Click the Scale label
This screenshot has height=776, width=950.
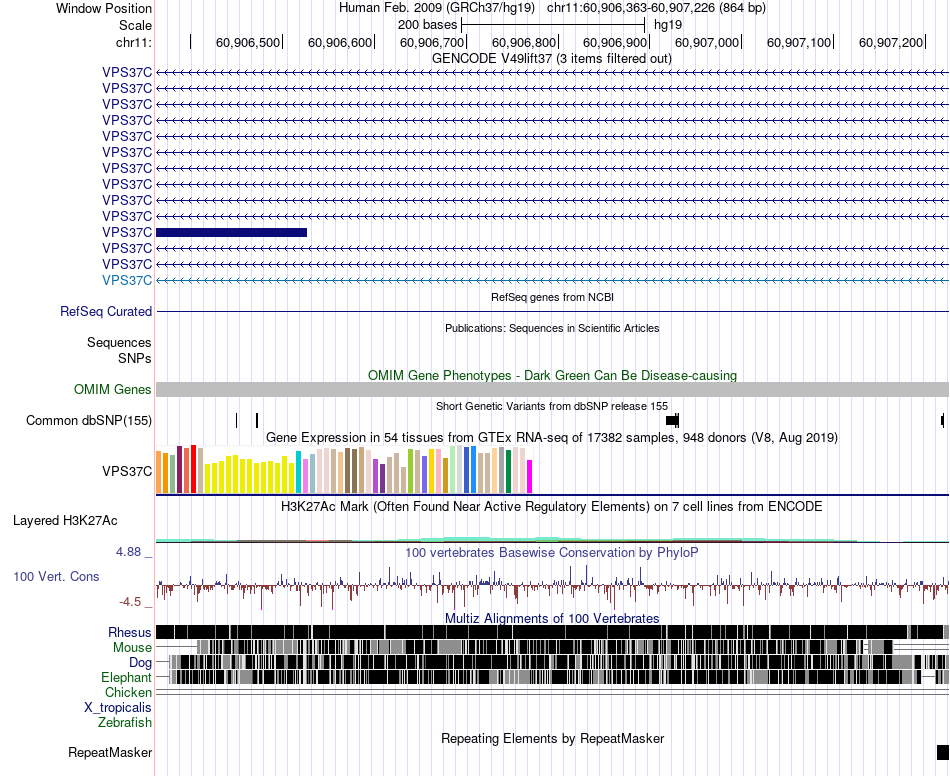point(135,25)
